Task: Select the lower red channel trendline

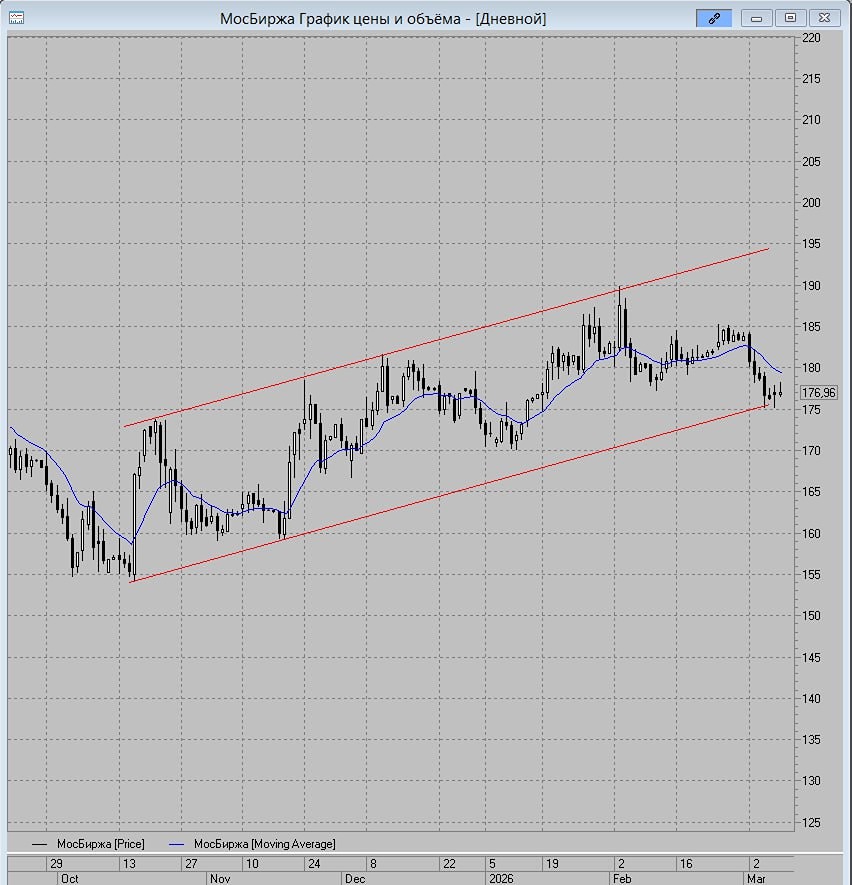Action: tap(451, 493)
